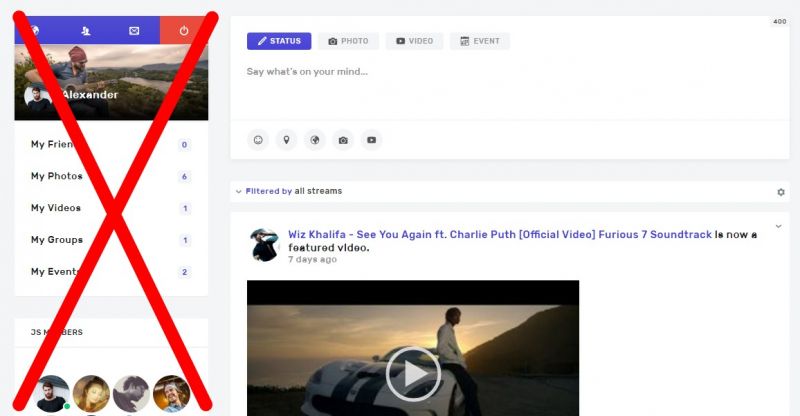Play the featured video

pos(413,374)
